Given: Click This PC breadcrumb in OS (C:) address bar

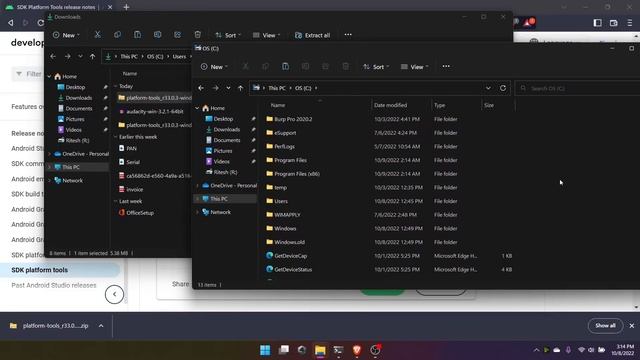Looking at the screenshot, I should click(x=277, y=88).
